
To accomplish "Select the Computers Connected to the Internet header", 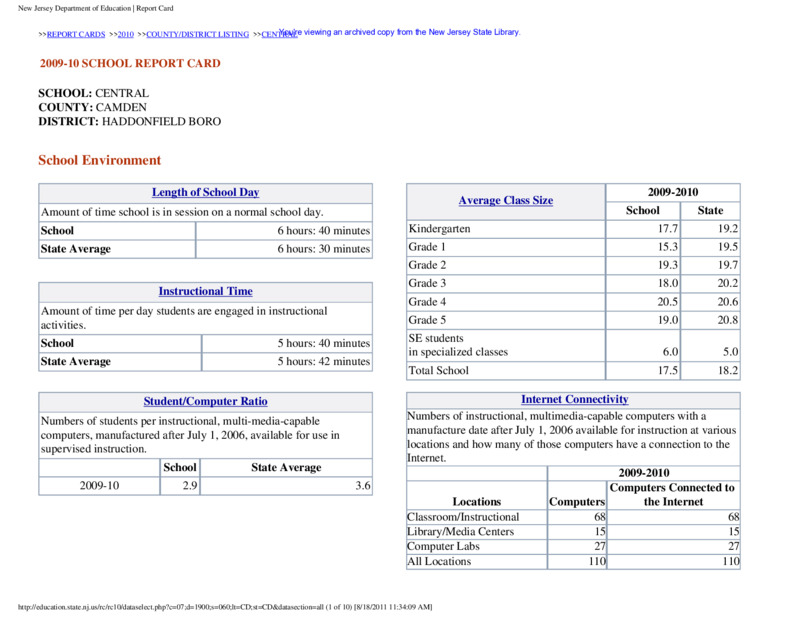I will coord(672,495).
